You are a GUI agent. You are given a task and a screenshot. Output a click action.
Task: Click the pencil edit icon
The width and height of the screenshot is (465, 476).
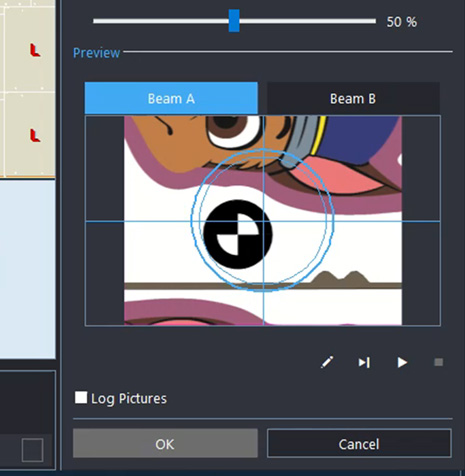pyautogui.click(x=327, y=362)
